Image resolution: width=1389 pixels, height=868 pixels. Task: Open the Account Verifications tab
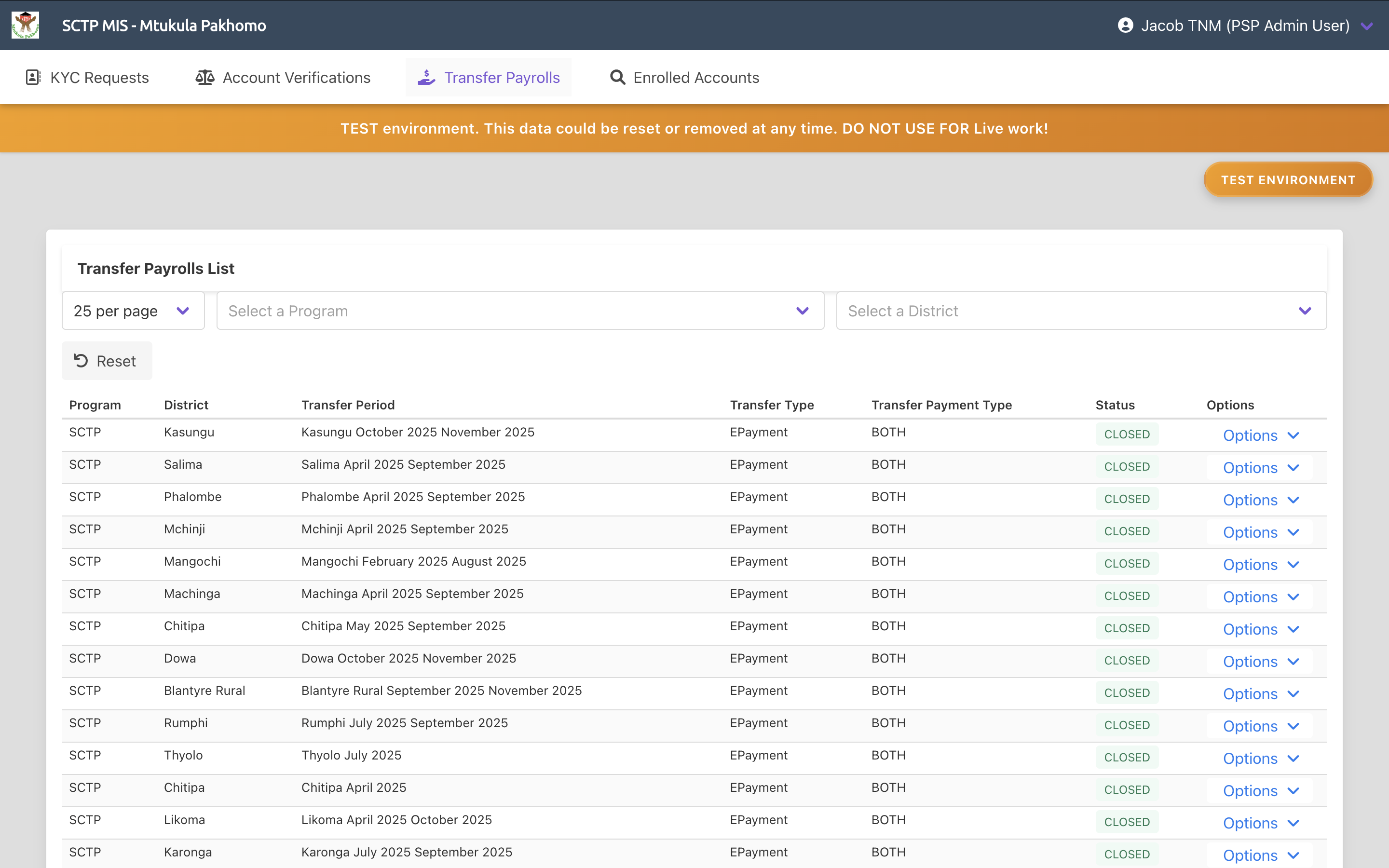[x=283, y=78]
